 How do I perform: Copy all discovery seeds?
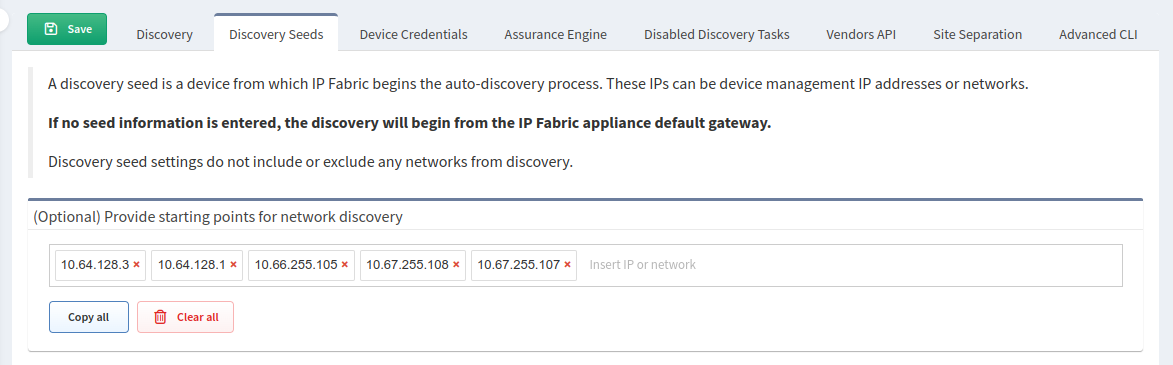[x=89, y=317]
